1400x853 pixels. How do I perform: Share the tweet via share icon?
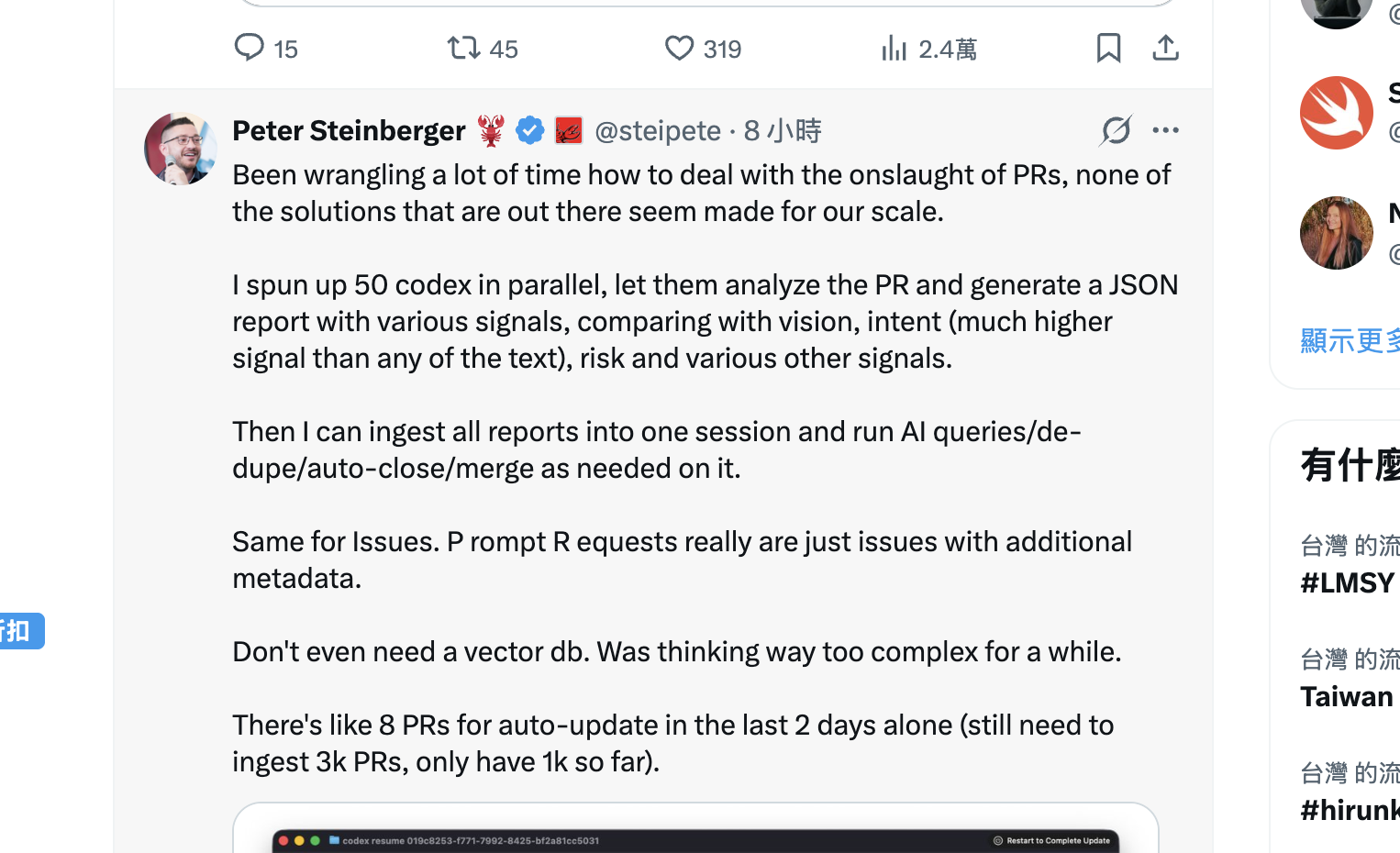(x=1165, y=48)
